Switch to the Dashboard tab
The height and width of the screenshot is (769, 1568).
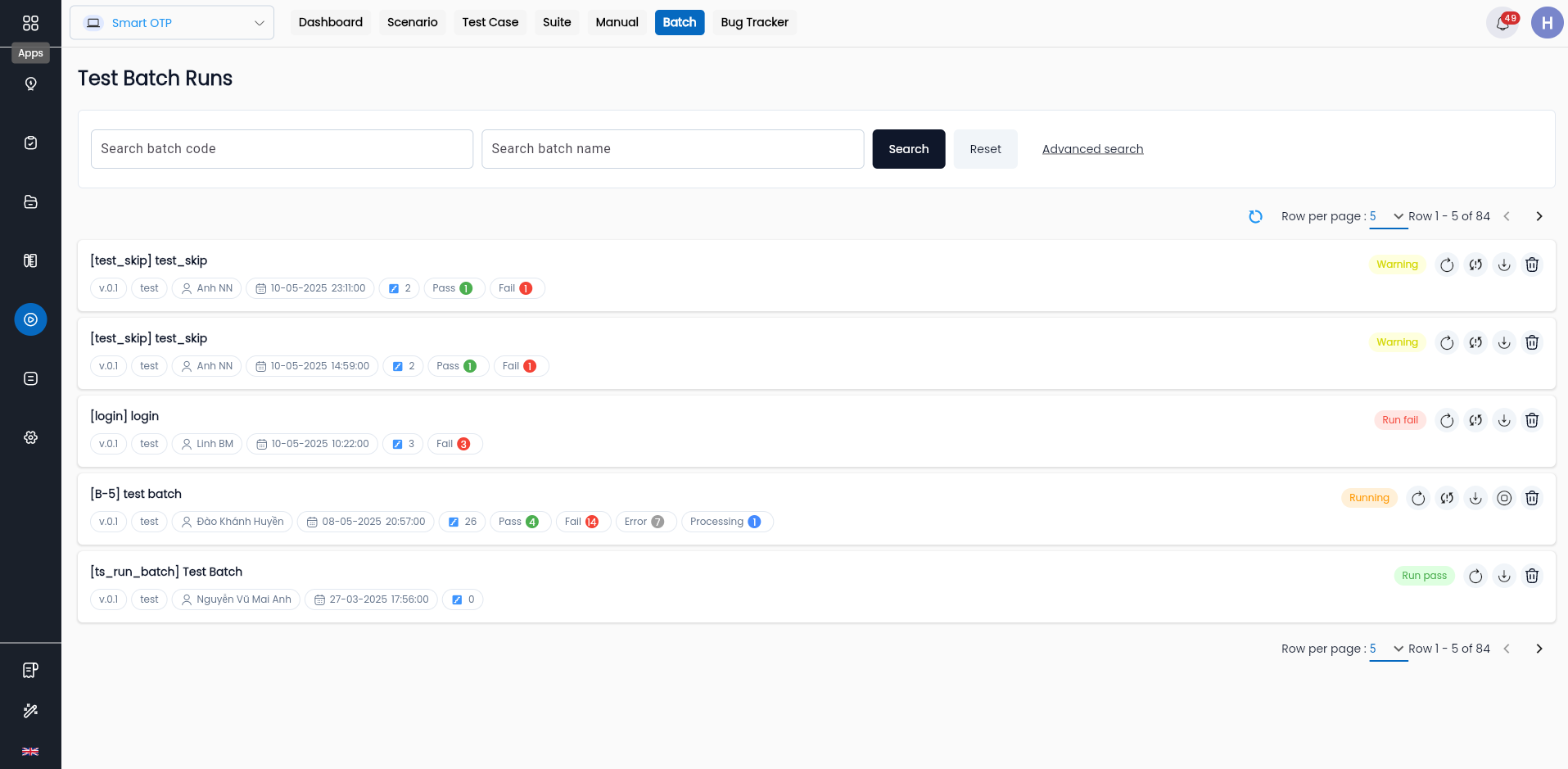coord(331,22)
